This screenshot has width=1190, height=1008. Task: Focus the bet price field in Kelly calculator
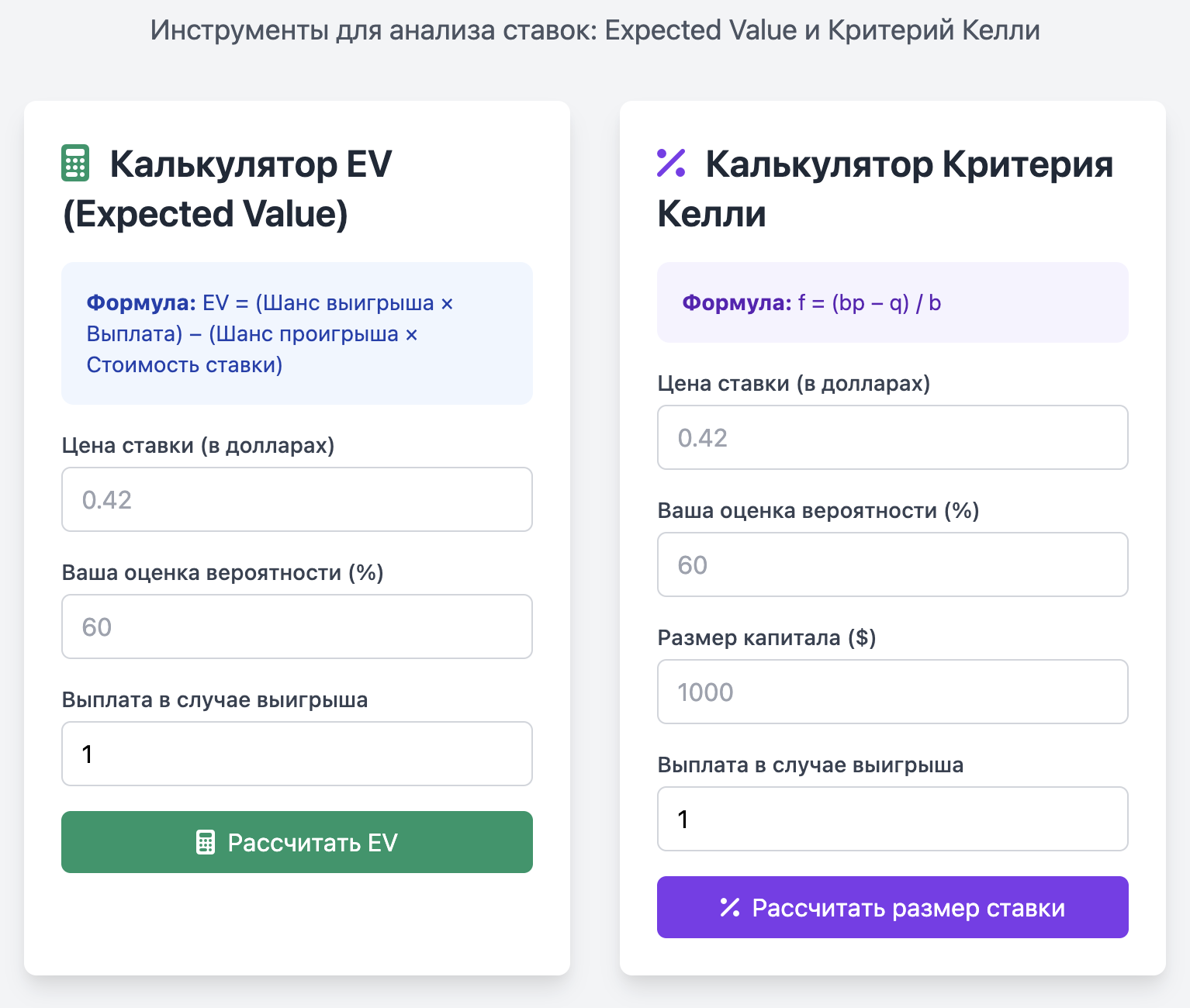point(892,437)
